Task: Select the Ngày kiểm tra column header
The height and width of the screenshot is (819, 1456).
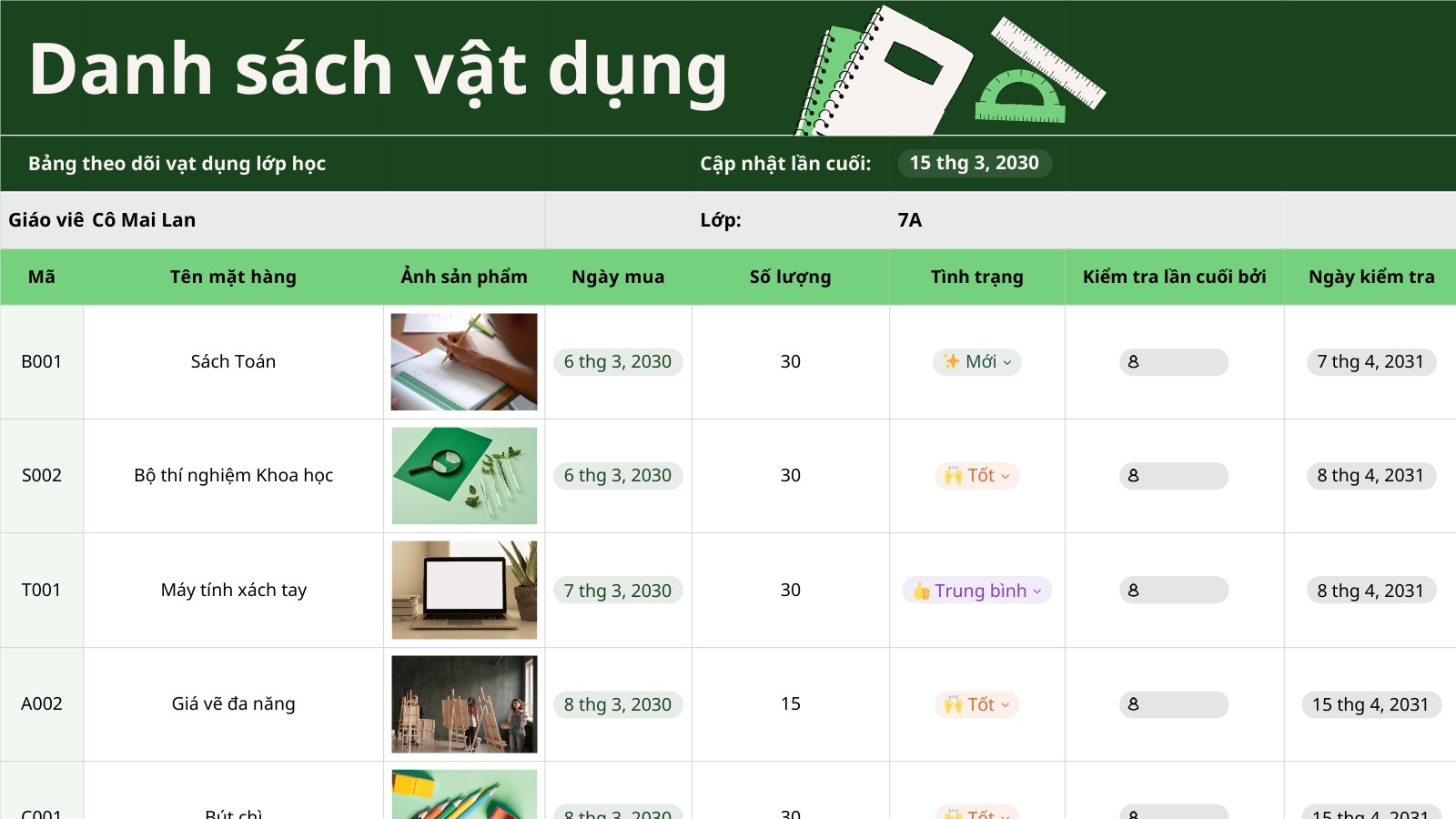Action: click(x=1370, y=277)
